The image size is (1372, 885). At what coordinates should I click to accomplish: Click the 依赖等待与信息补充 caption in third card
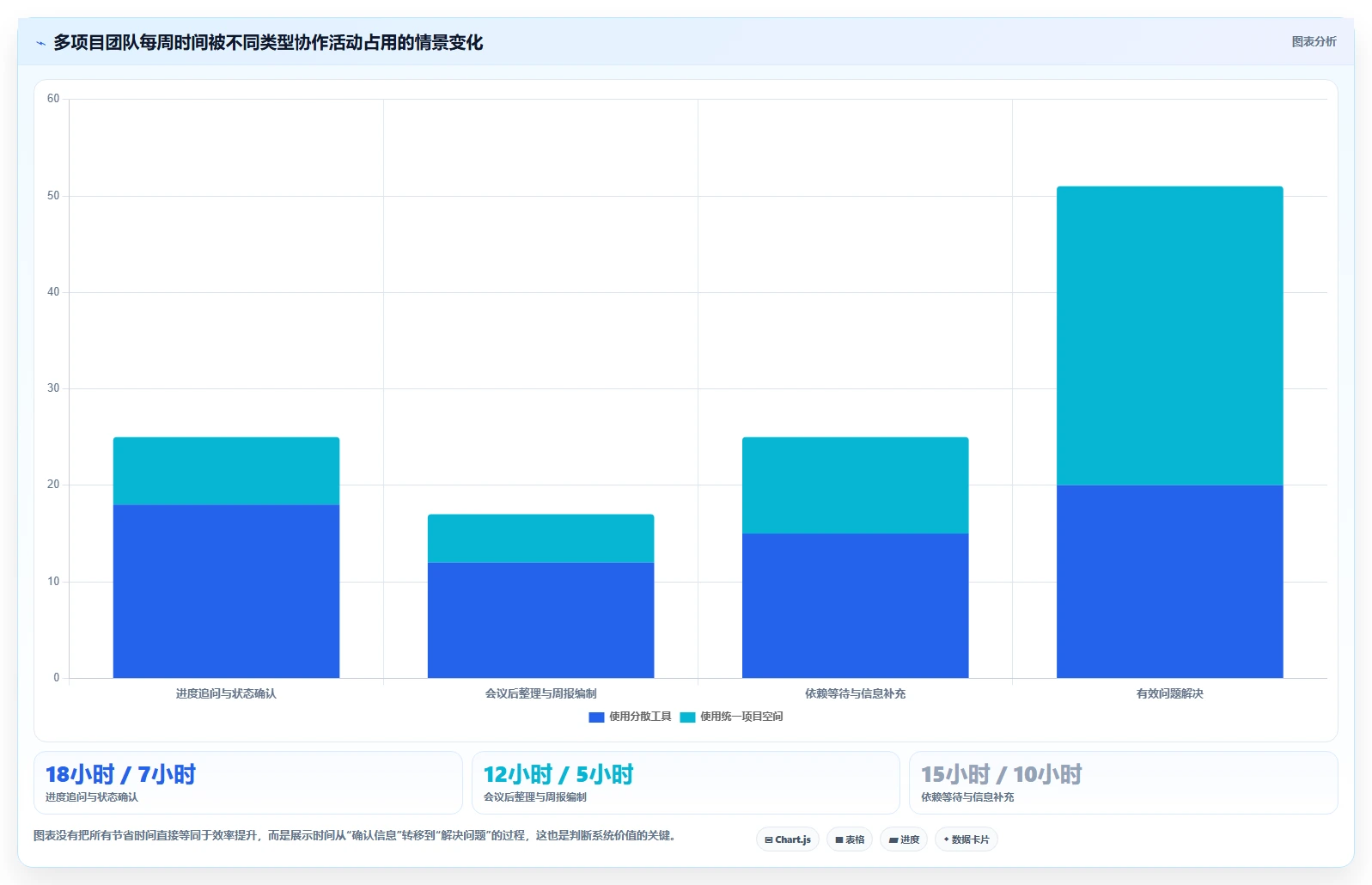(967, 797)
